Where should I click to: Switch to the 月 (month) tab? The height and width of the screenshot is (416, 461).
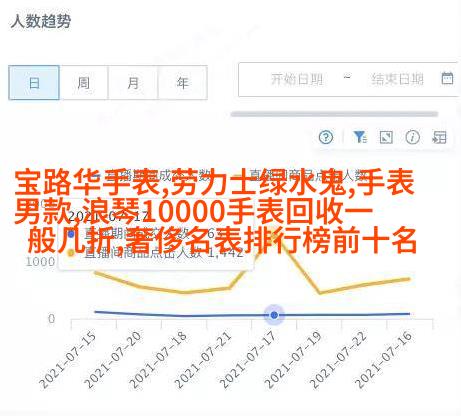pos(133,83)
